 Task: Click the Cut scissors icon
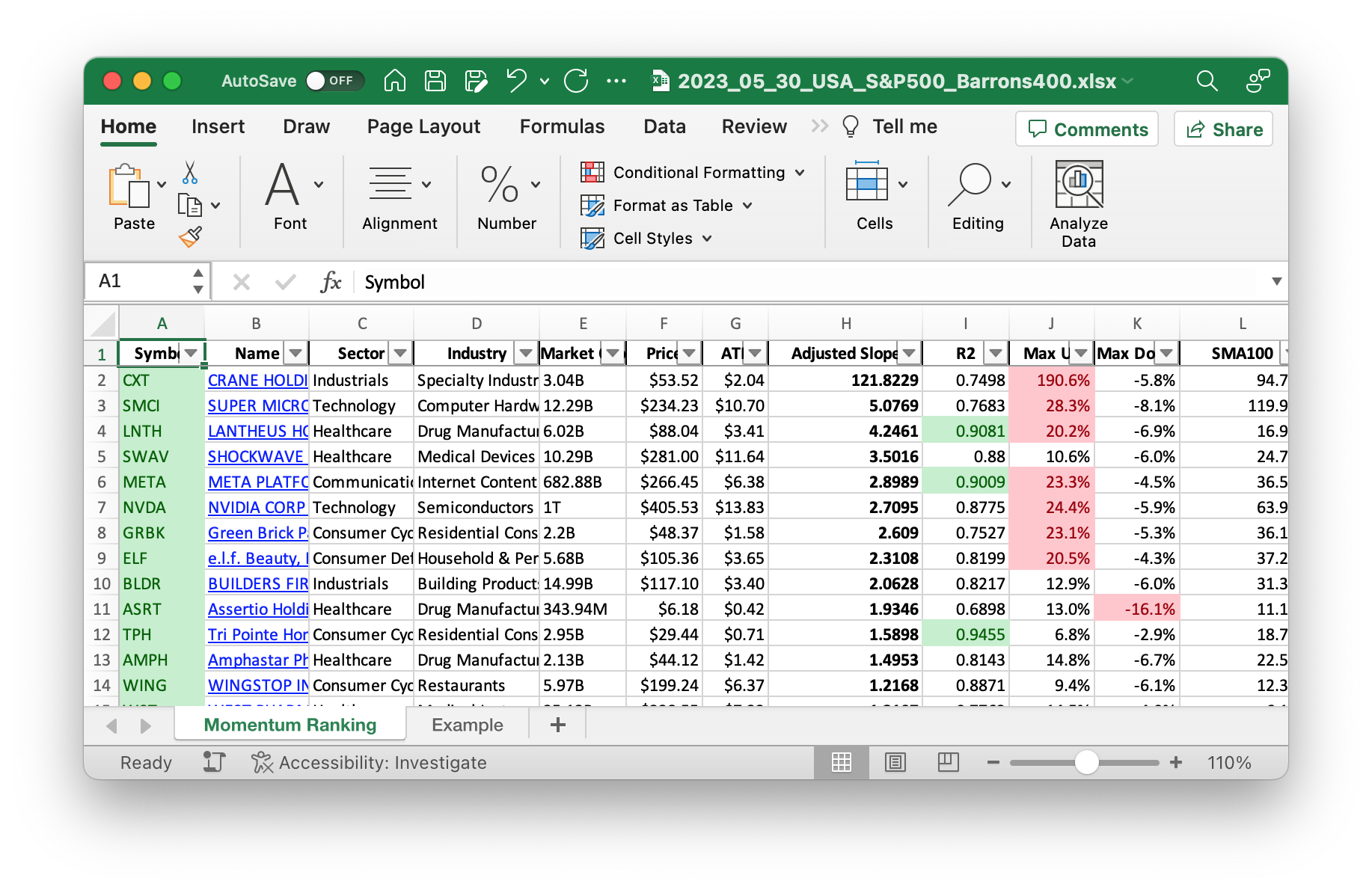tap(190, 173)
